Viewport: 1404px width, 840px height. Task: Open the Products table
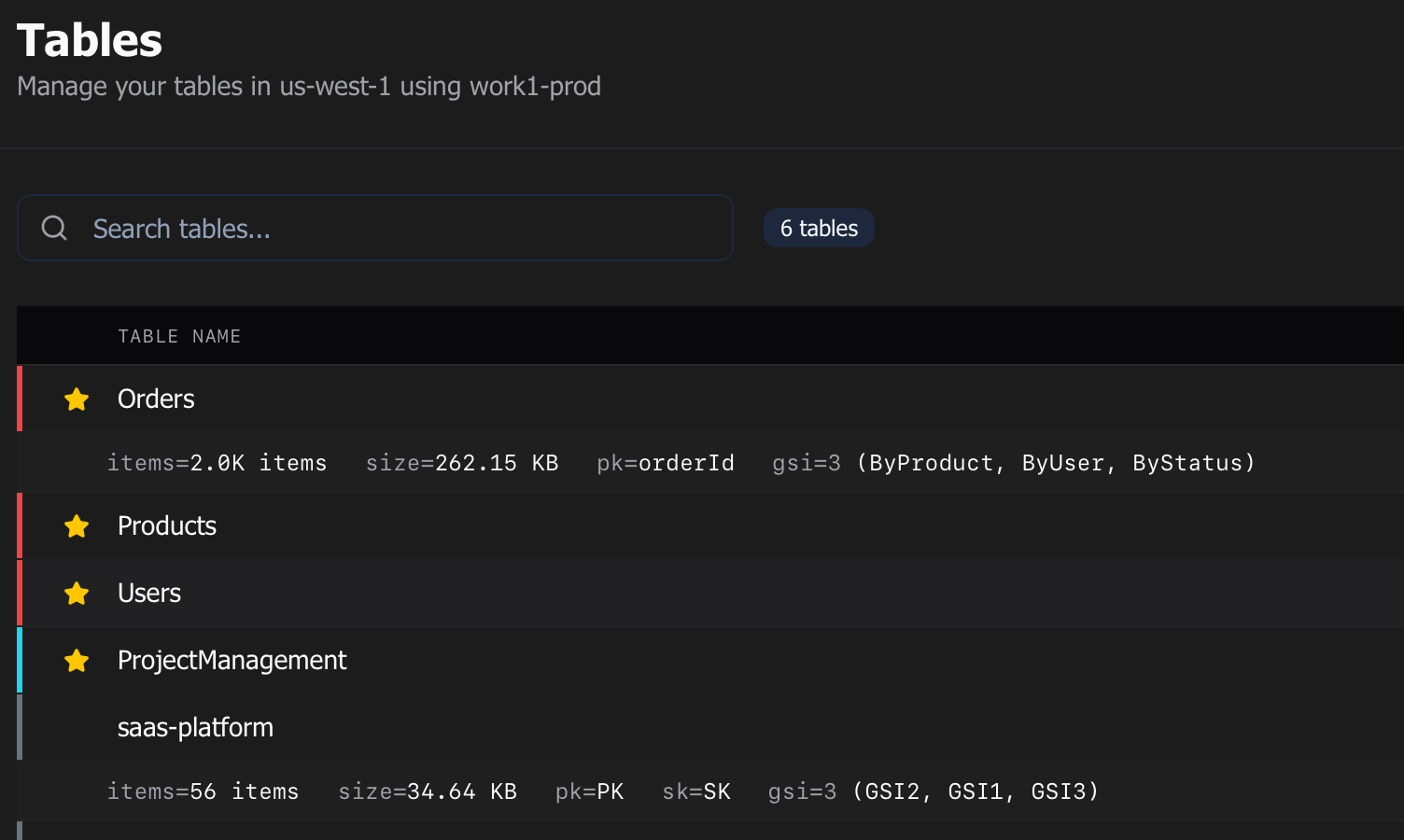(x=167, y=525)
